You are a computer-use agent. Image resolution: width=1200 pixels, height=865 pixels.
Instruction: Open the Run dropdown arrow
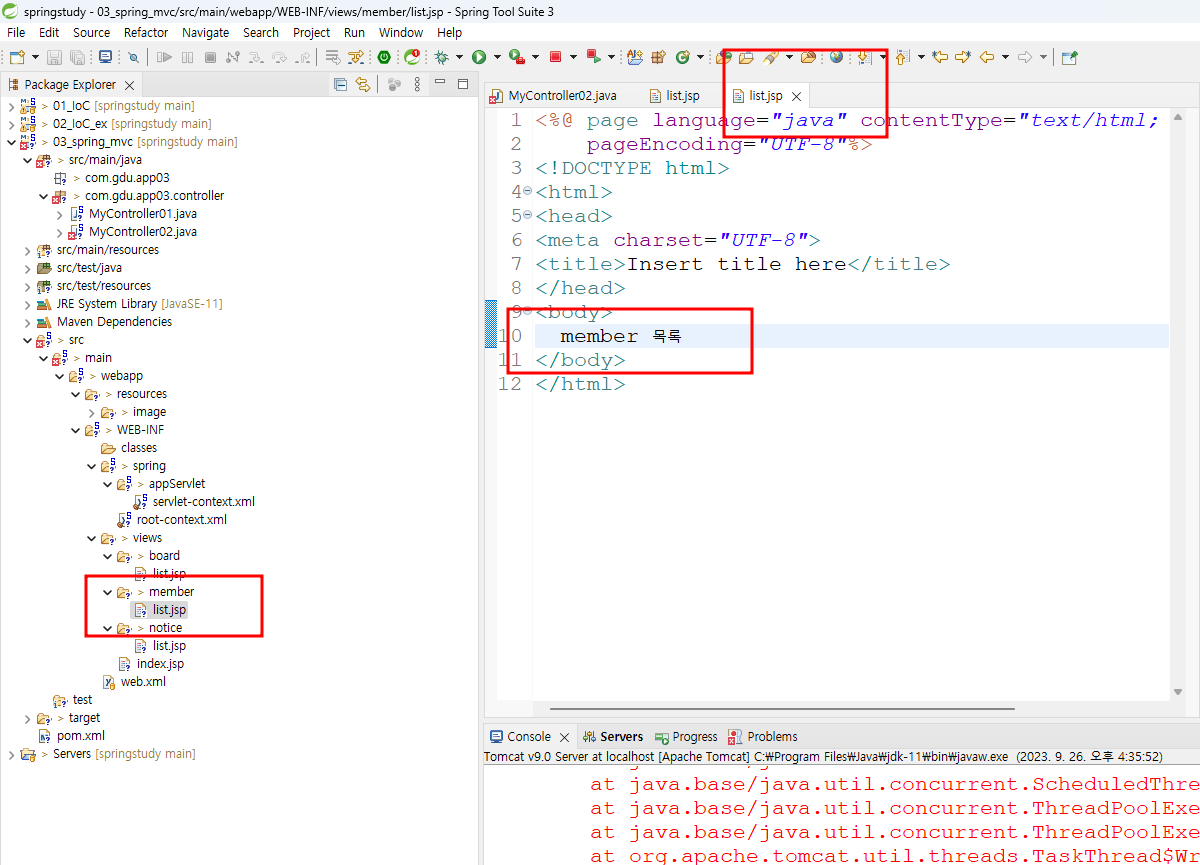pyautogui.click(x=497, y=57)
